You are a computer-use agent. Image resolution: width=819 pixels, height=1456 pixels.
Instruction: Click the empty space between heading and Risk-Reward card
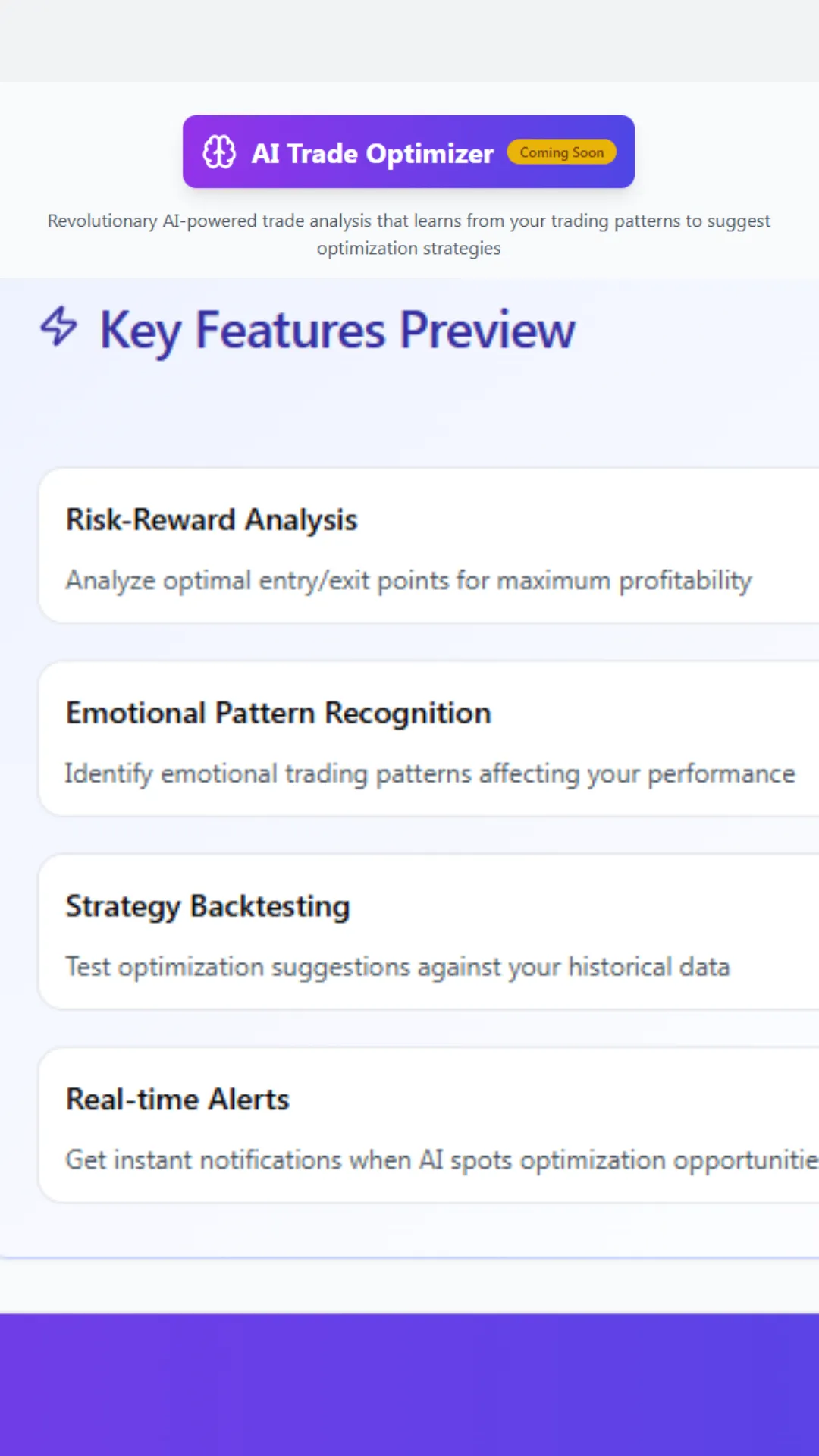point(409,417)
